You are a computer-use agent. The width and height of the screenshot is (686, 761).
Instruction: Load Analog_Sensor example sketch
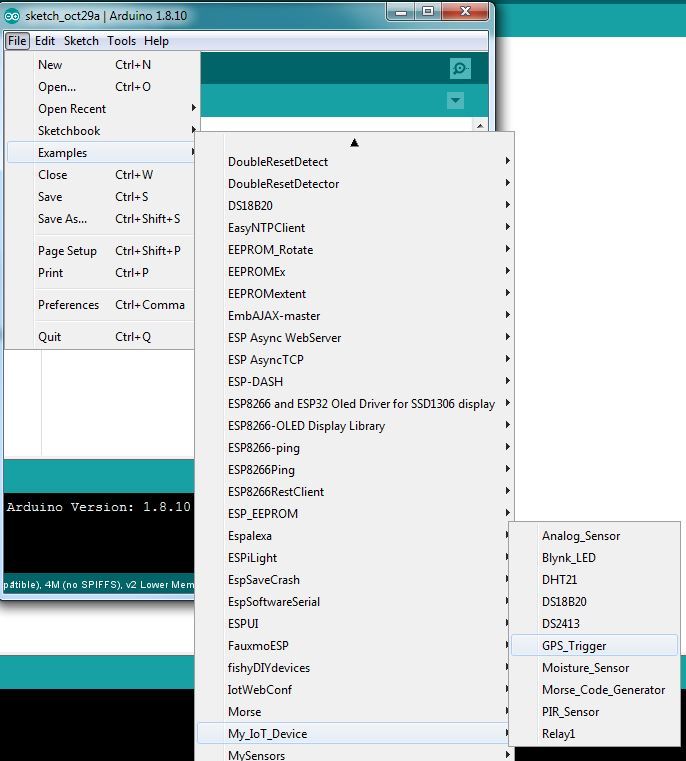[594, 535]
